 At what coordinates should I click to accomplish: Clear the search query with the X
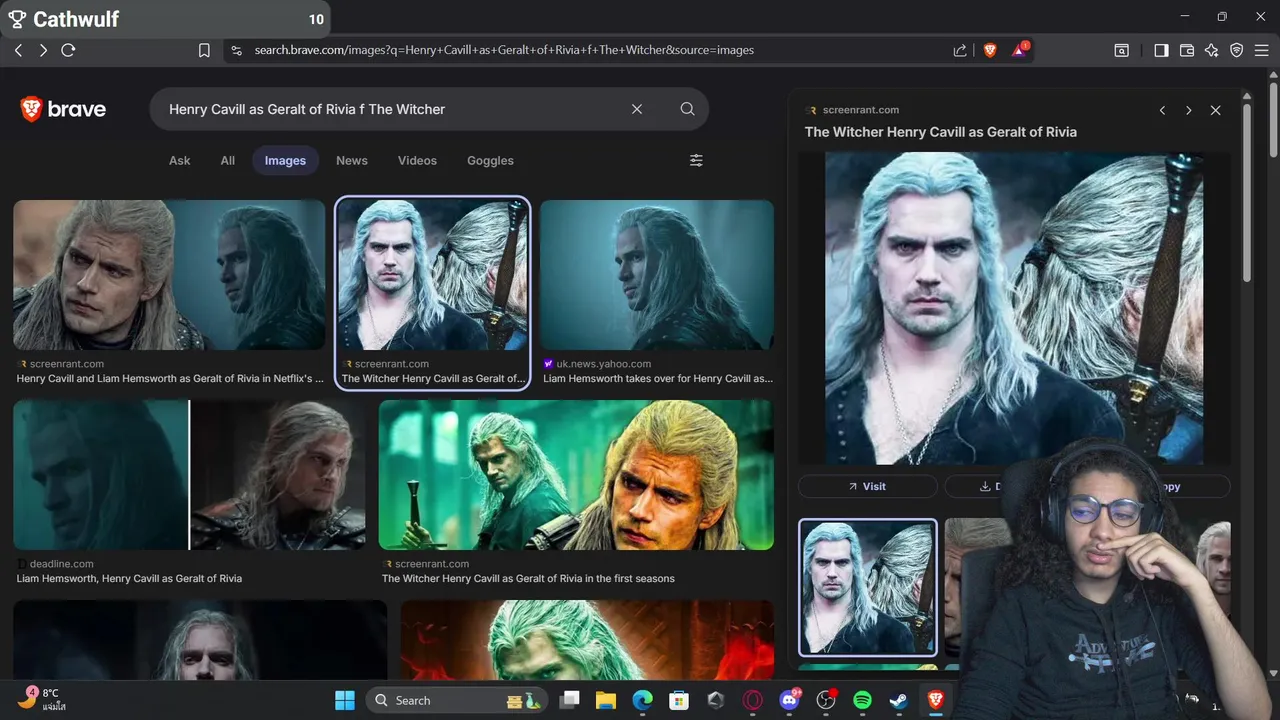pos(637,109)
